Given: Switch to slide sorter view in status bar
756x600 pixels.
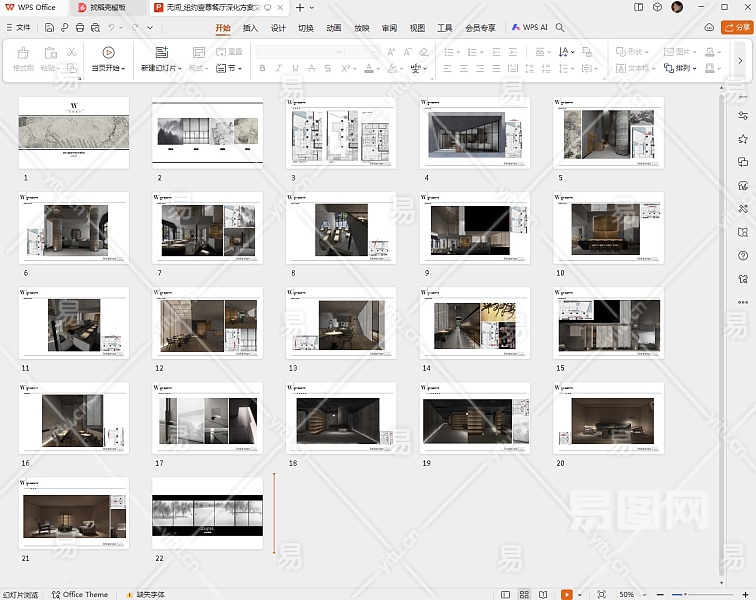Looking at the screenshot, I should pyautogui.click(x=524, y=594).
